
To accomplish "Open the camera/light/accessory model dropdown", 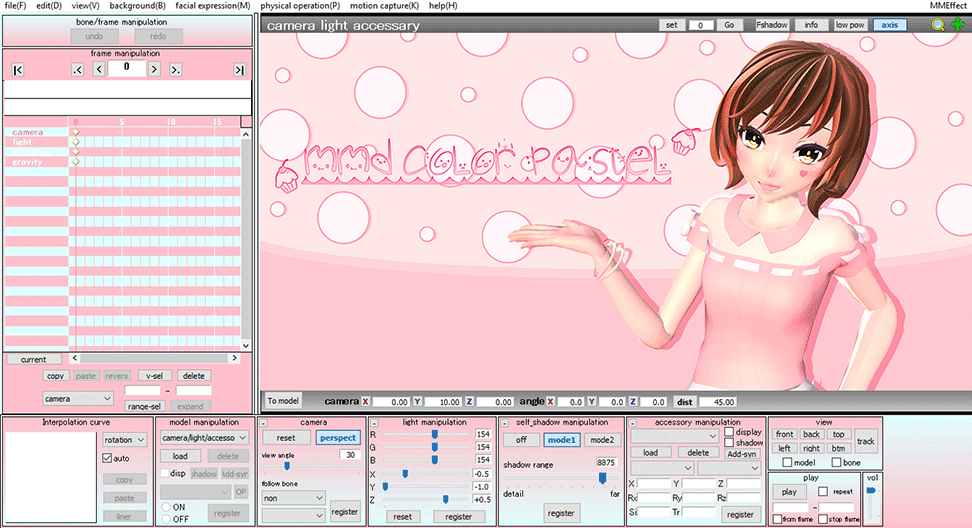I will click(x=204, y=438).
